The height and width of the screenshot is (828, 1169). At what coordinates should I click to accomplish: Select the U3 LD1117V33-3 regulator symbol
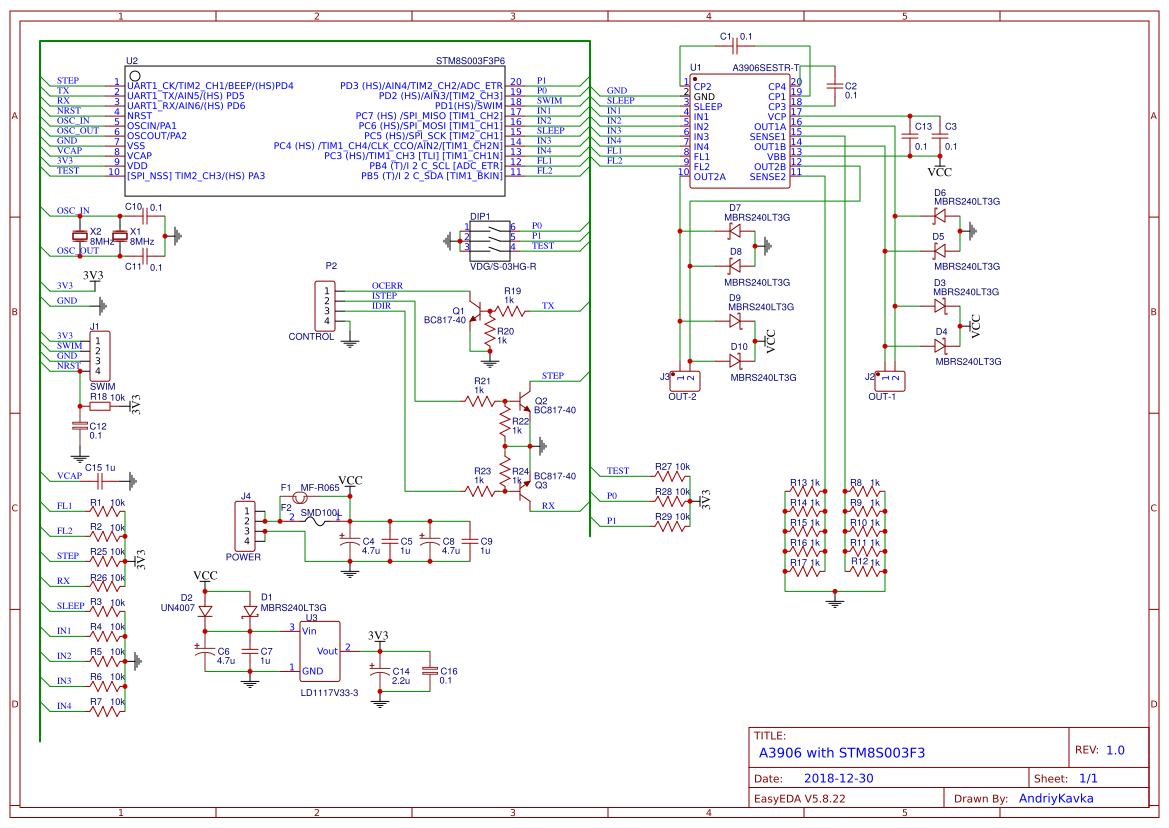pos(321,651)
